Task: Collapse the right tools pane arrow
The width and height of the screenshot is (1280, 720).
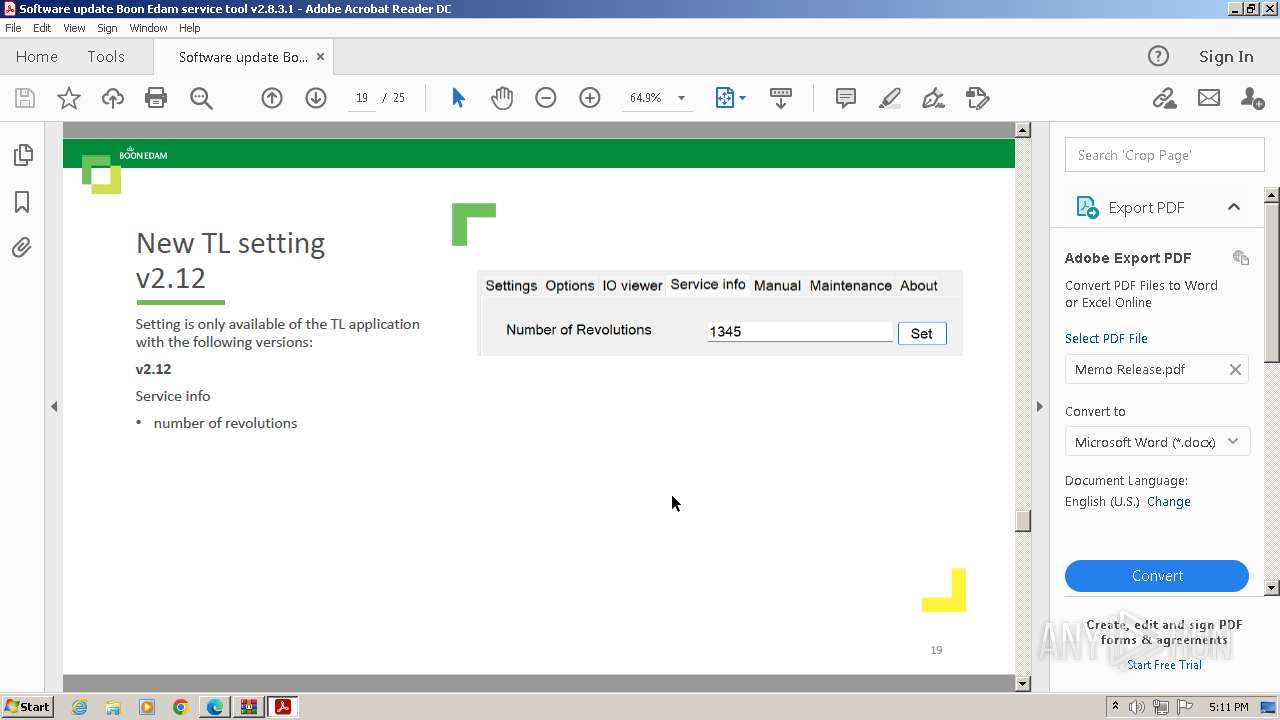Action: [x=1039, y=406]
